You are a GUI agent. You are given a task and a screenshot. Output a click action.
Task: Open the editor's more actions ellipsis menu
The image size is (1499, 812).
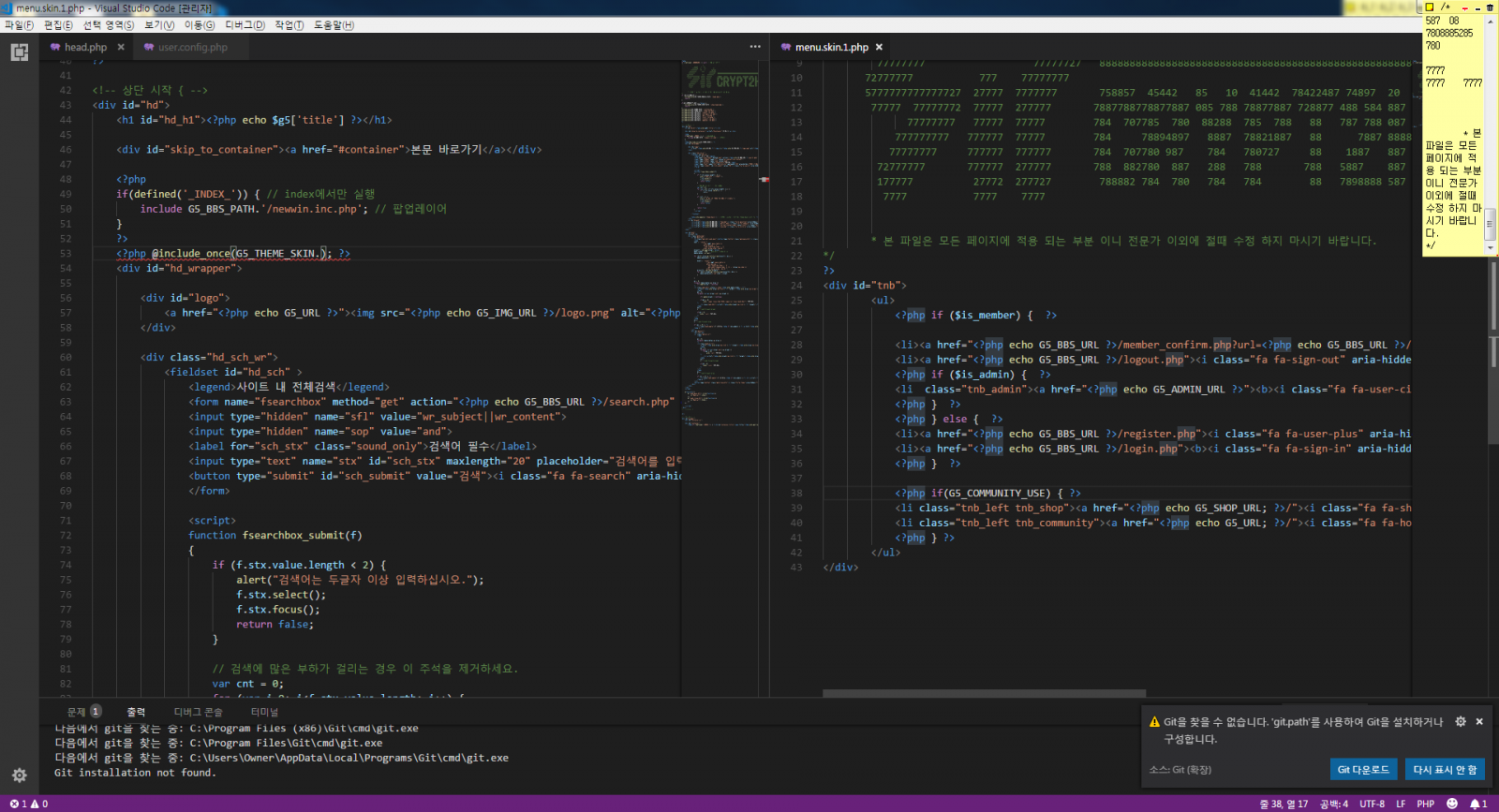(x=755, y=47)
